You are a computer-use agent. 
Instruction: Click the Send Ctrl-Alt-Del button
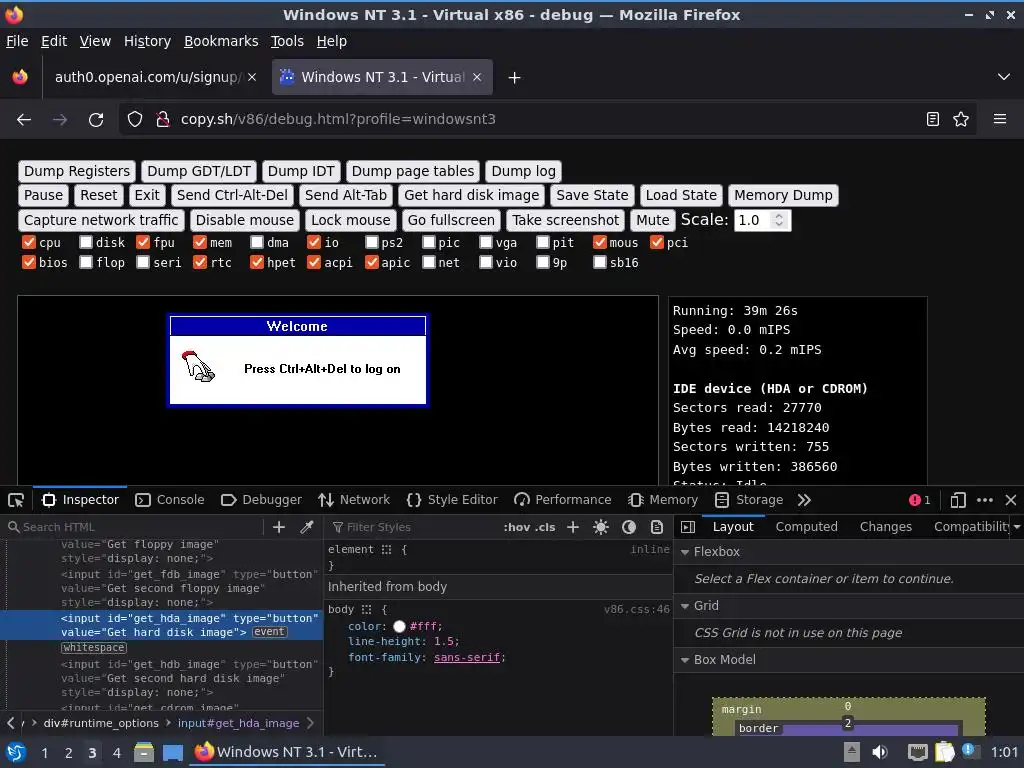click(232, 195)
